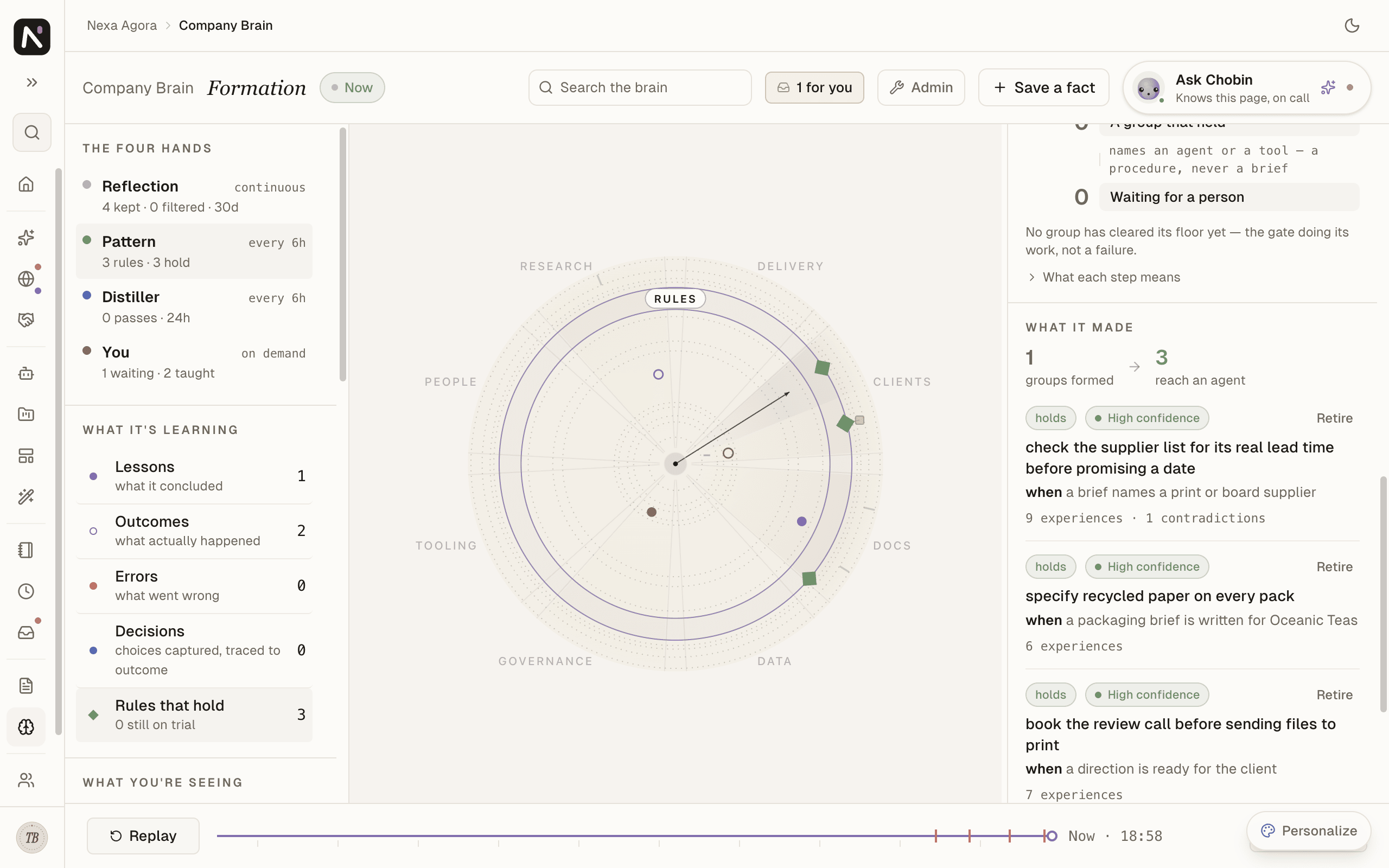Screen dimensions: 1389x868
Task: Click the Nexa Agora breadcrumb
Action: pyautogui.click(x=122, y=25)
